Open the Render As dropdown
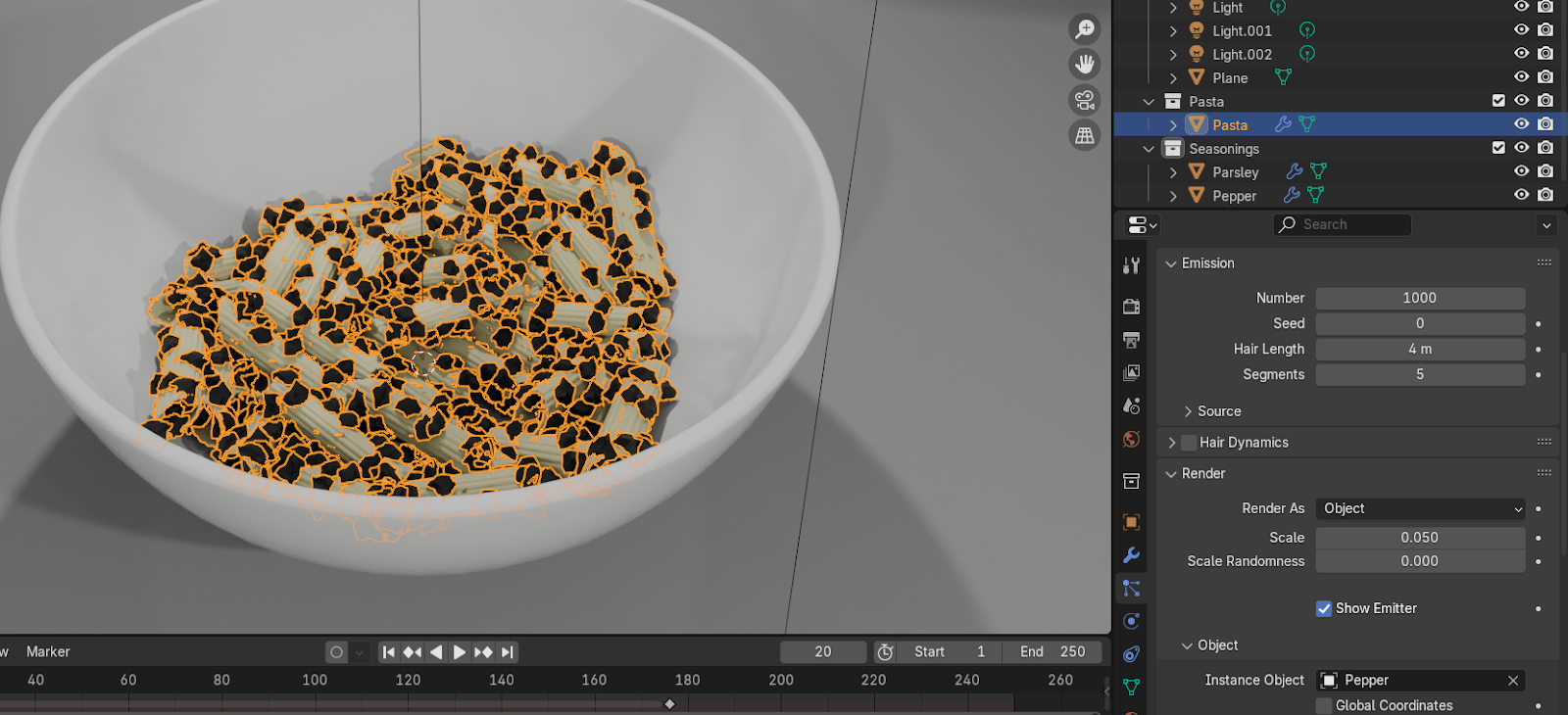 click(x=1419, y=508)
